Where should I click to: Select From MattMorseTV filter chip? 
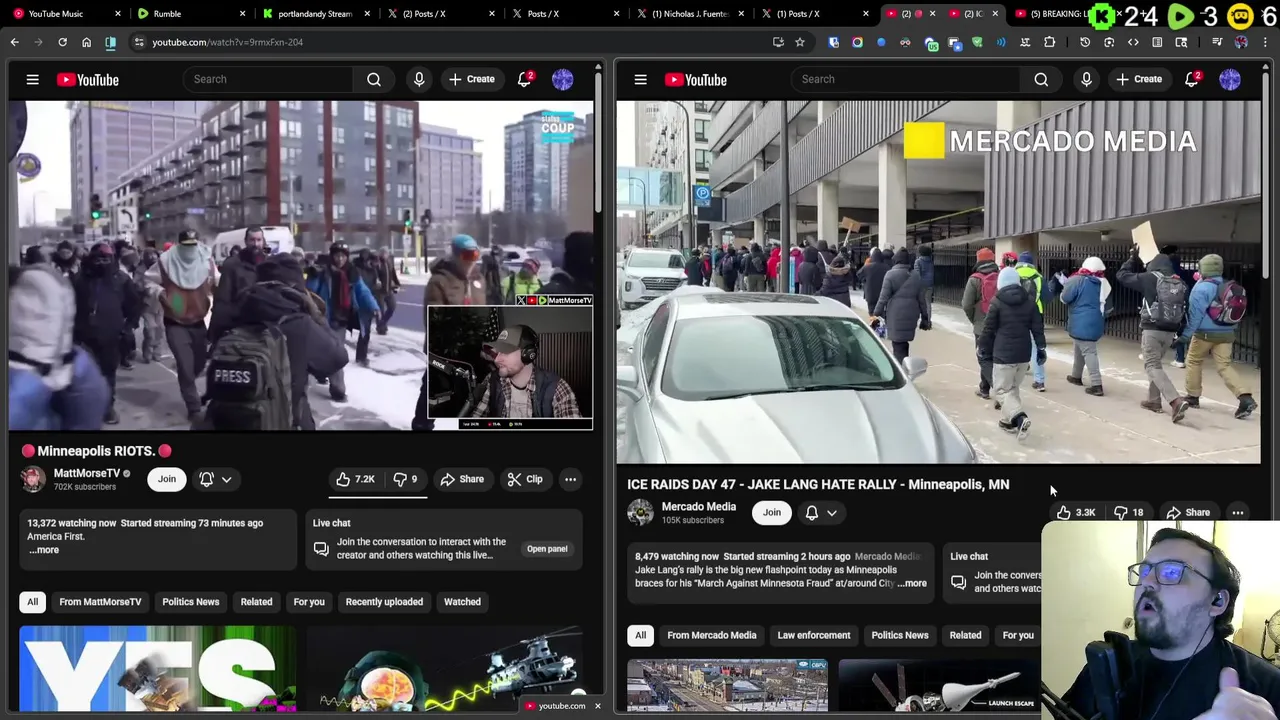[x=100, y=602]
